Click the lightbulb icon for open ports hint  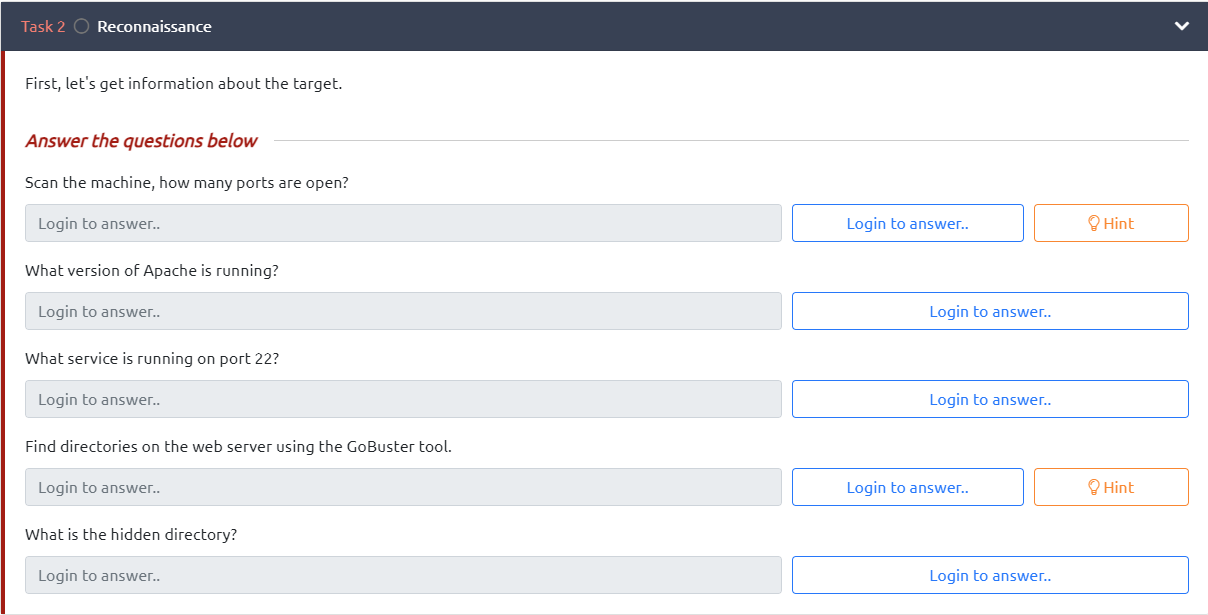pos(1093,223)
